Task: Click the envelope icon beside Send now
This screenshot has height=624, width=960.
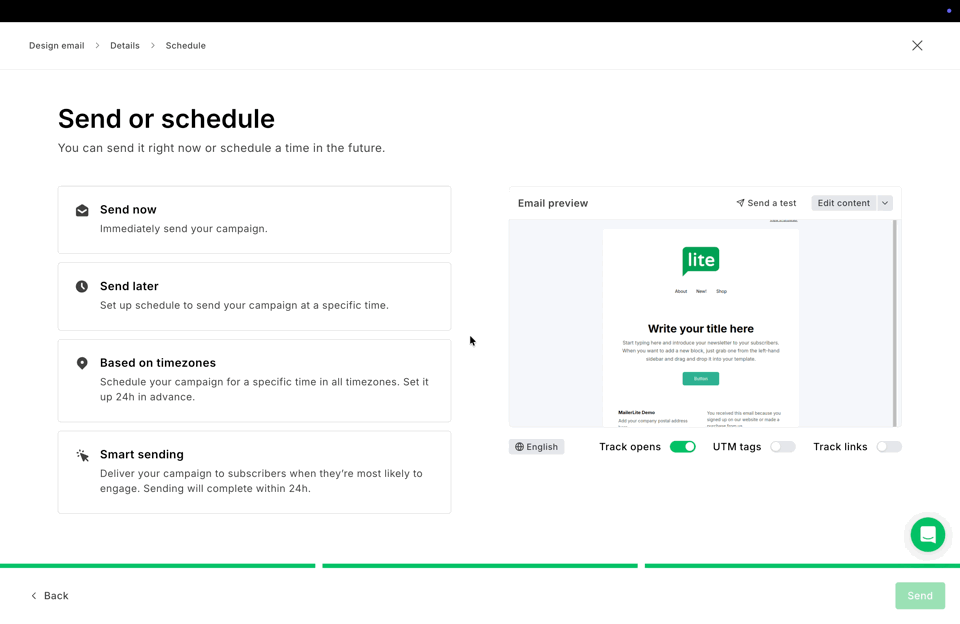Action: pos(82,211)
